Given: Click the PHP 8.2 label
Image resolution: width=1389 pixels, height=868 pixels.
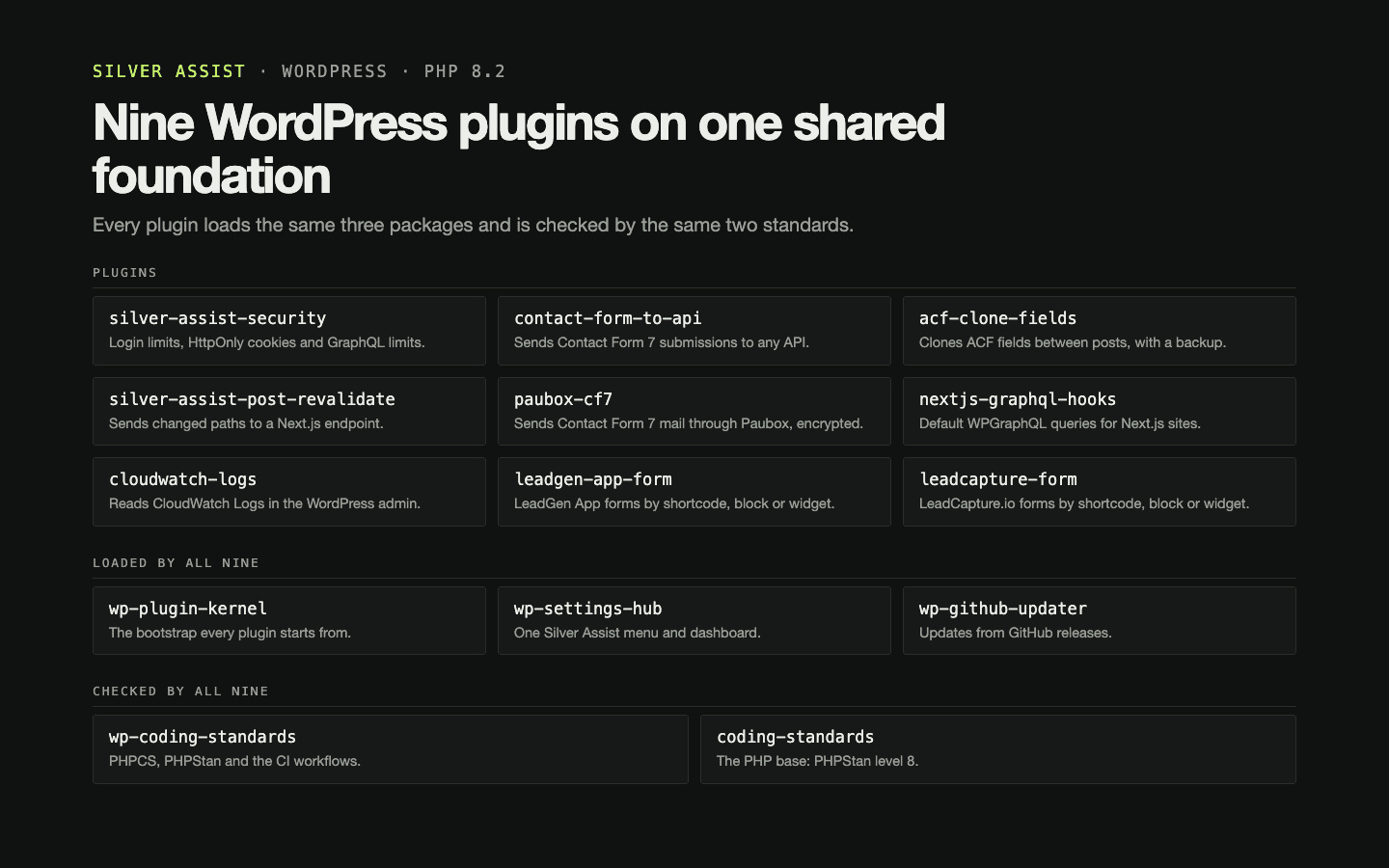Looking at the screenshot, I should pyautogui.click(x=465, y=71).
